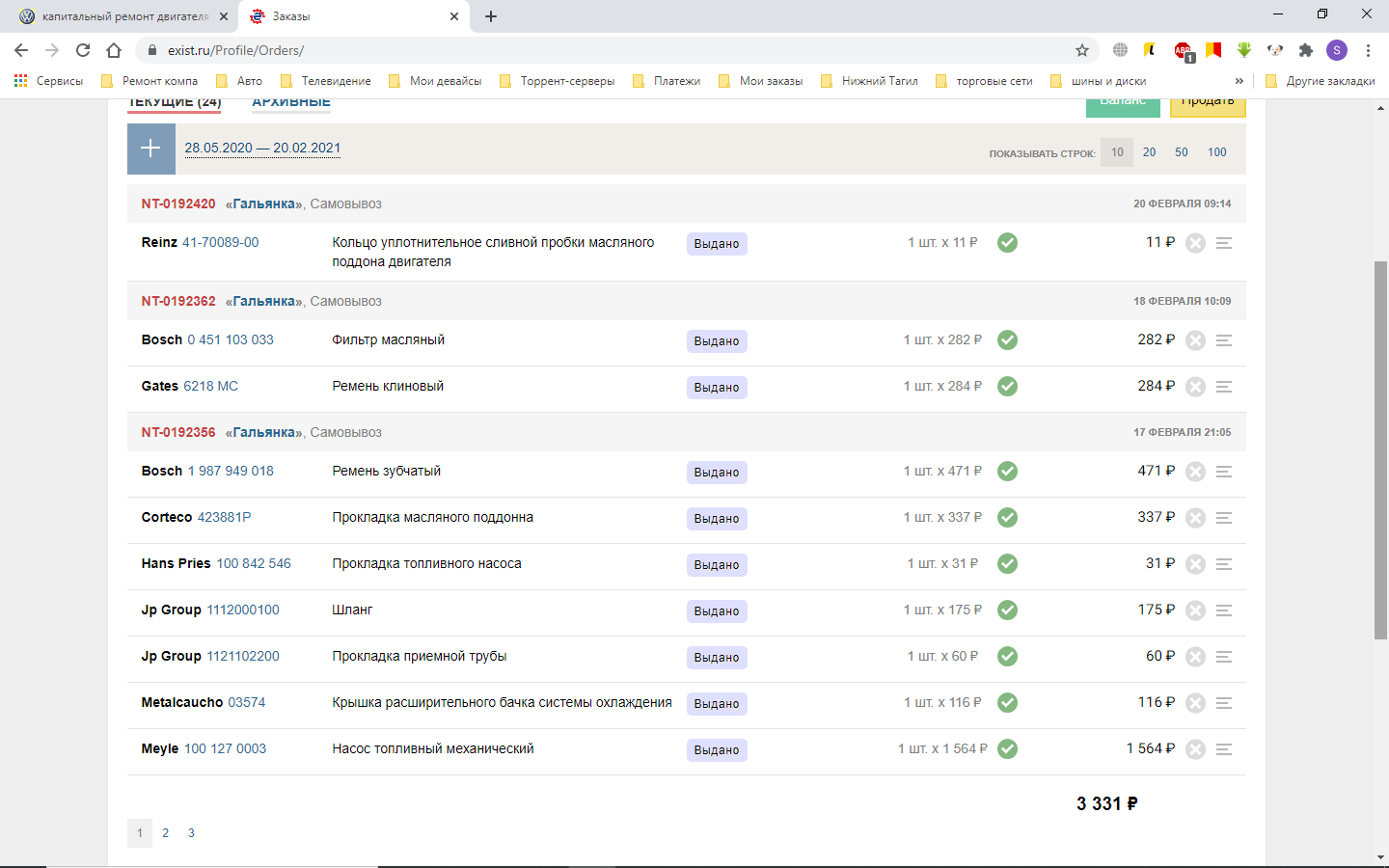Open the Авто bookmark folder
Screen dimensions: 1389x868
pyautogui.click(x=239, y=81)
